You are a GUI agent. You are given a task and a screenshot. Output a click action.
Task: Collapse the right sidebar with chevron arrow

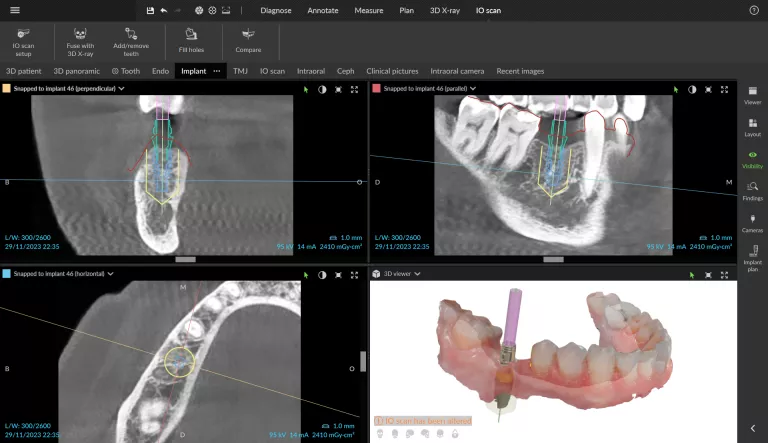753,428
